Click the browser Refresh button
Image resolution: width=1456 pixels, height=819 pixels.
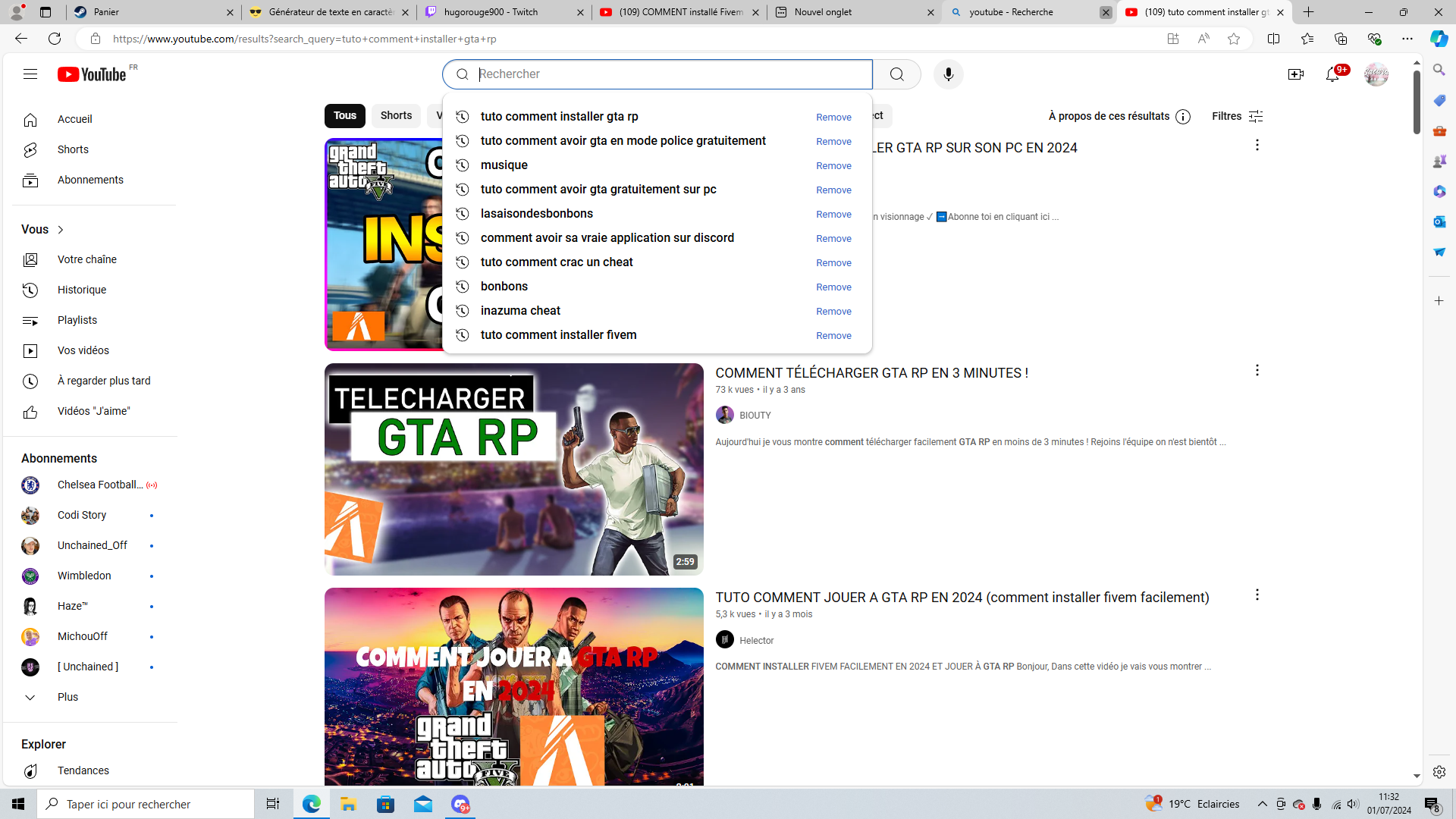55,39
